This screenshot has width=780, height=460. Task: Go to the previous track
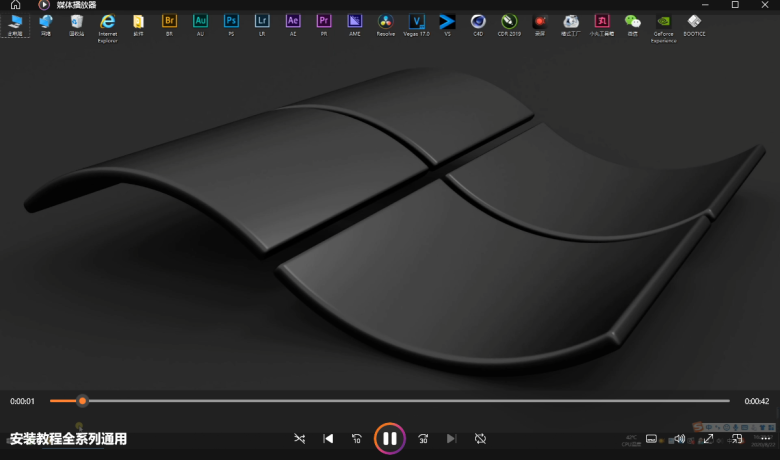tap(328, 439)
